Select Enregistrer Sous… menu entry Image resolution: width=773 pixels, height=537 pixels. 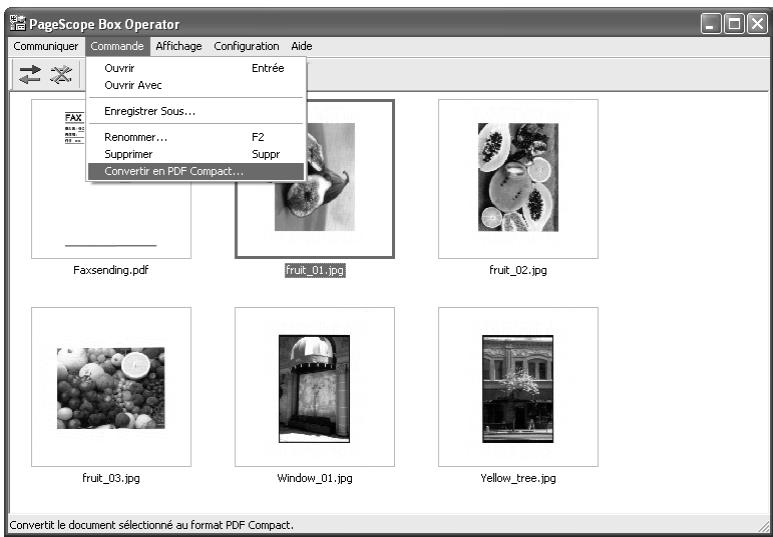click(x=196, y=111)
